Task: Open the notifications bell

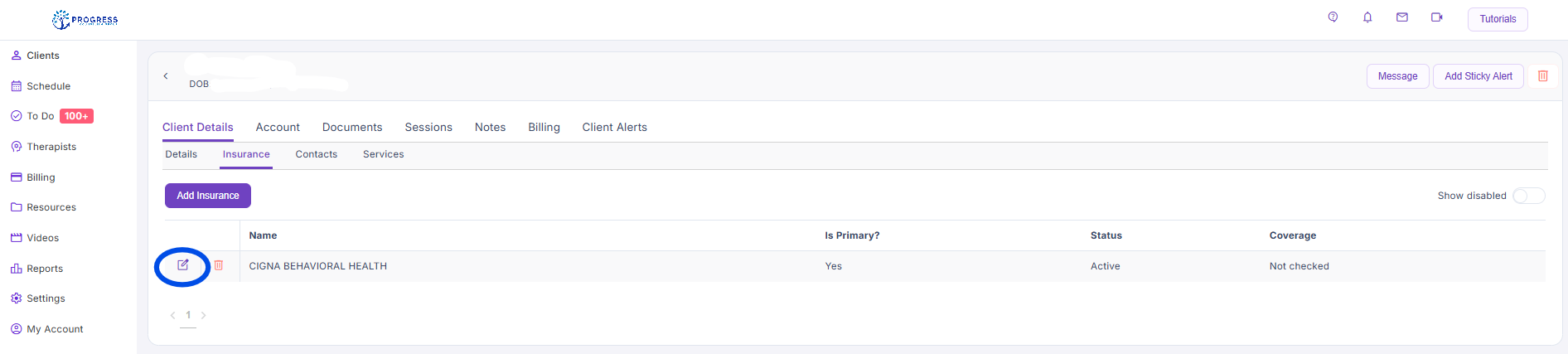Action: click(1367, 17)
